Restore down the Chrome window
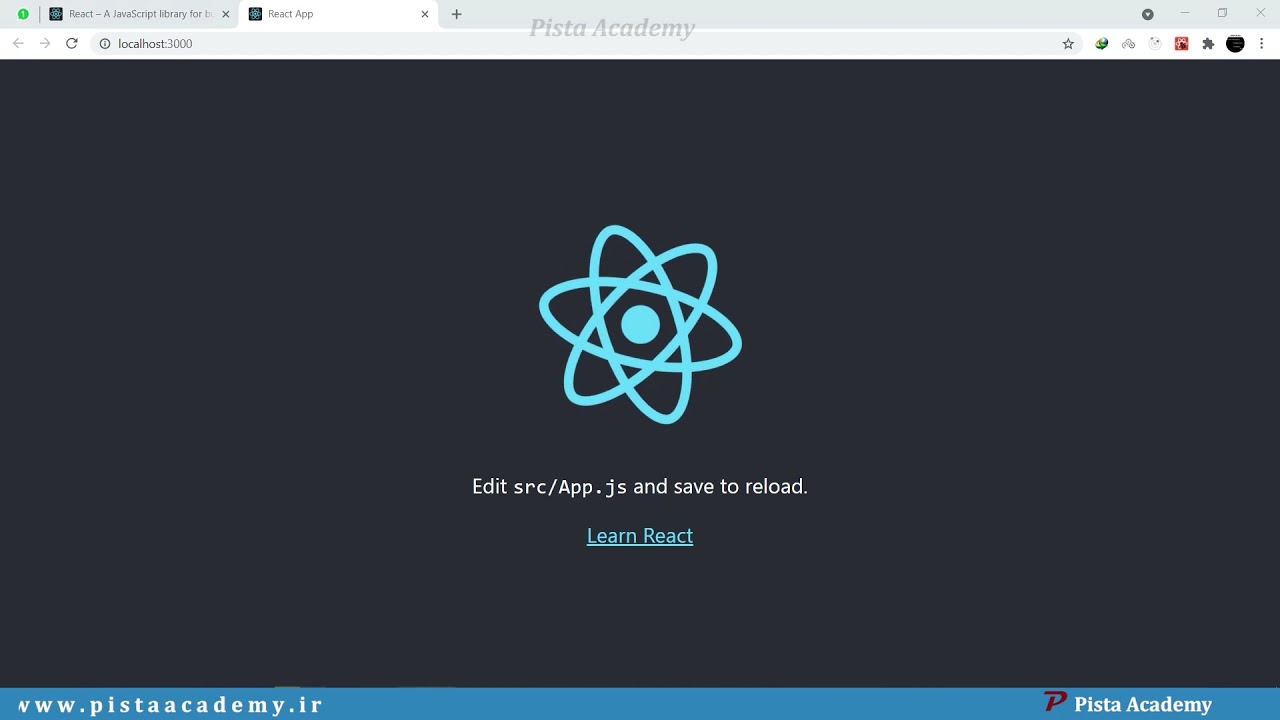 [1222, 13]
